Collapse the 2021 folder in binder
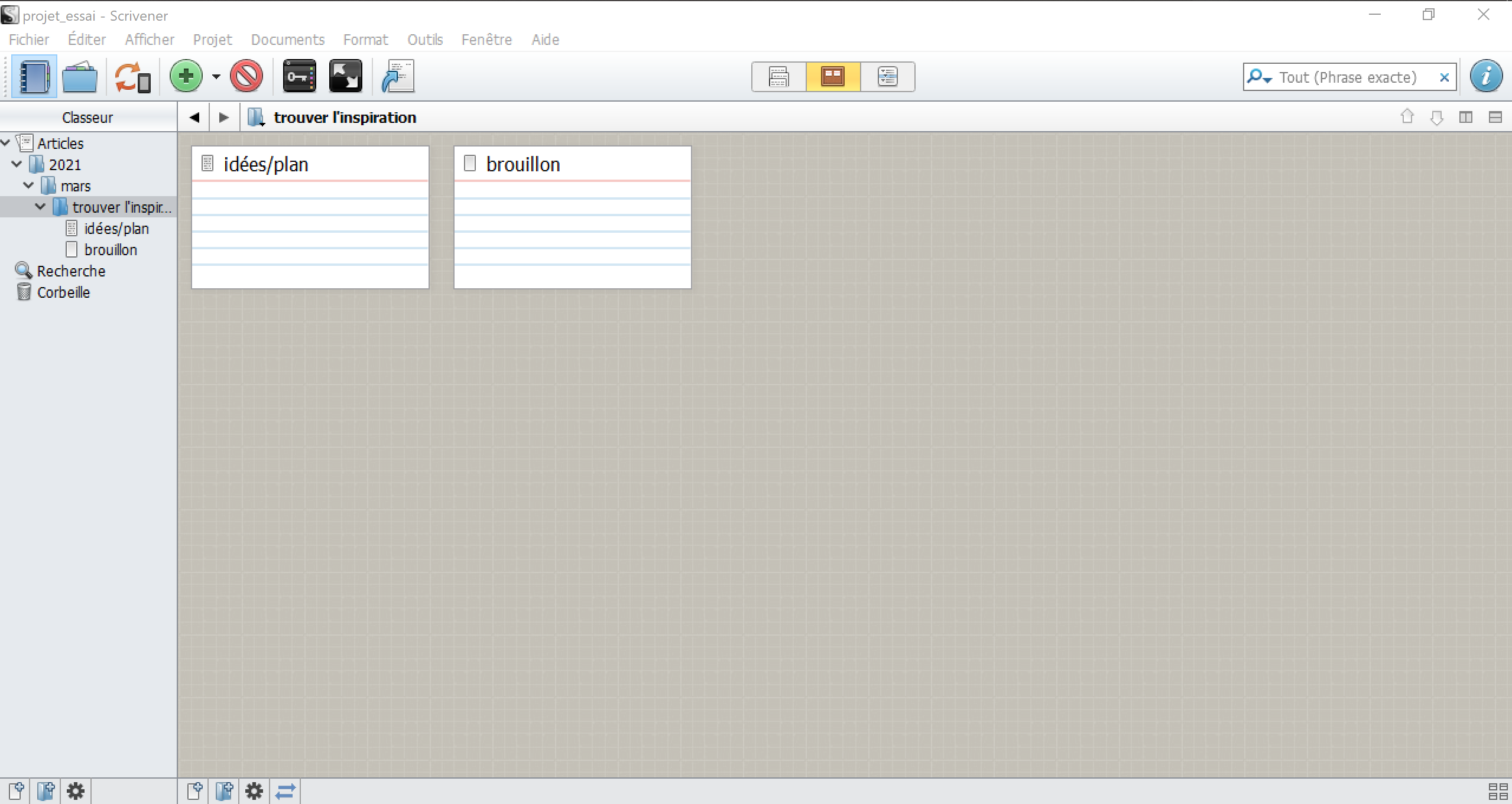The height and width of the screenshot is (804, 1512). click(x=17, y=164)
